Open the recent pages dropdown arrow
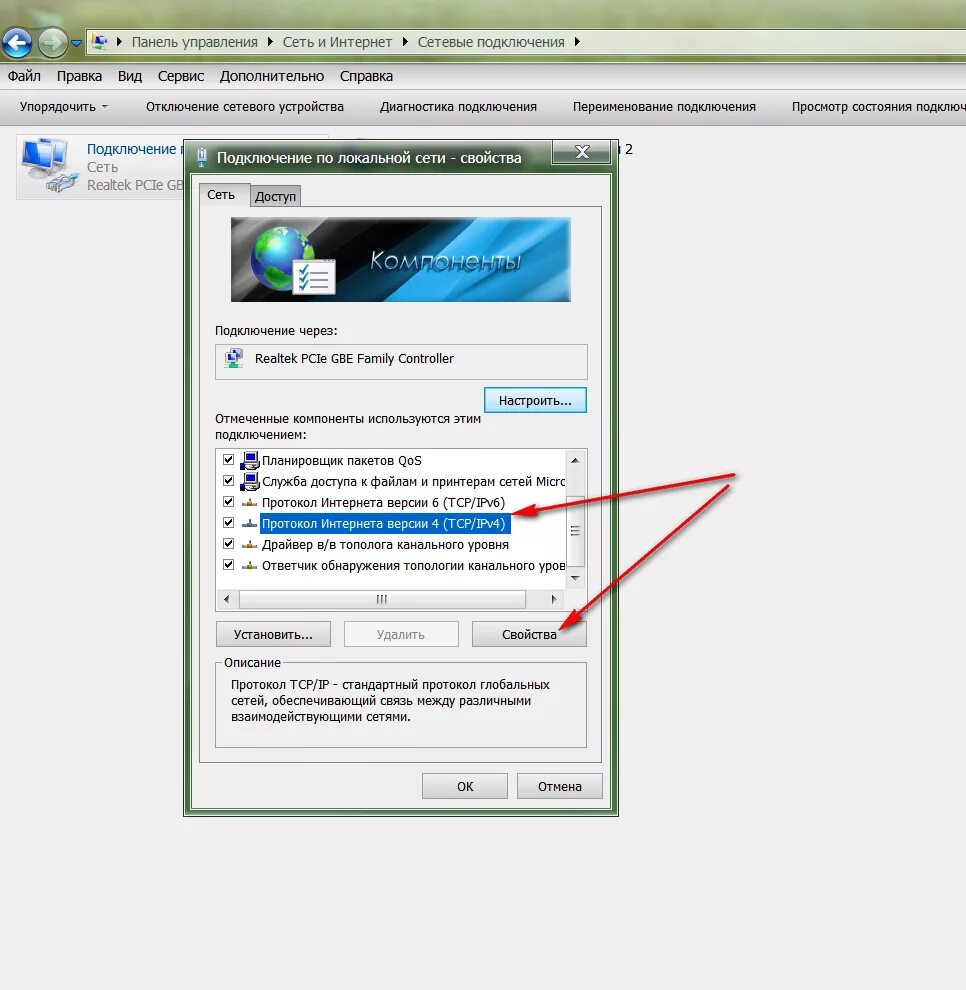Screen dimensions: 966x990 (x=76, y=43)
